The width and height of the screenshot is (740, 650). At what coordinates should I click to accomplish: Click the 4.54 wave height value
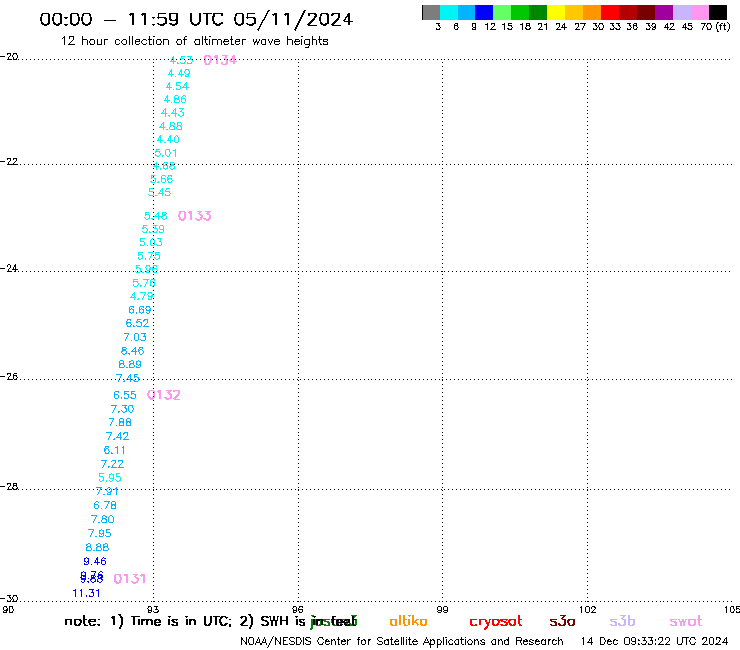pyautogui.click(x=177, y=86)
